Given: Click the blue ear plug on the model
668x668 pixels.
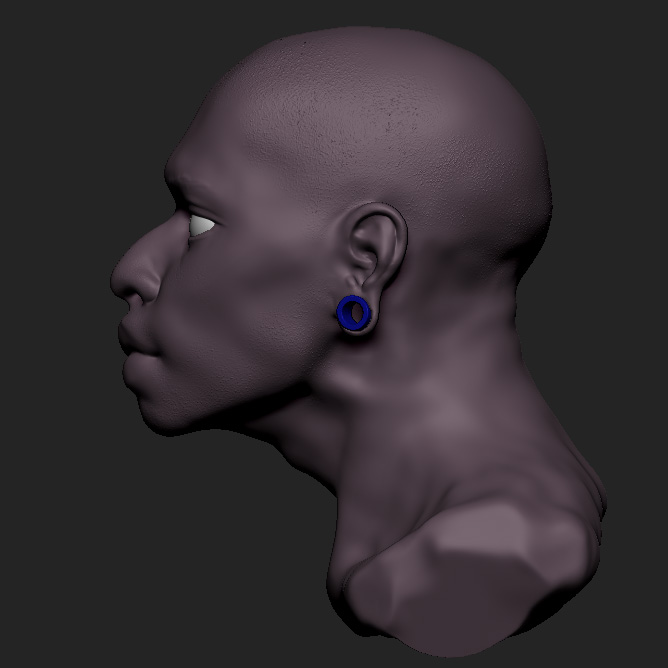Looking at the screenshot, I should [353, 313].
